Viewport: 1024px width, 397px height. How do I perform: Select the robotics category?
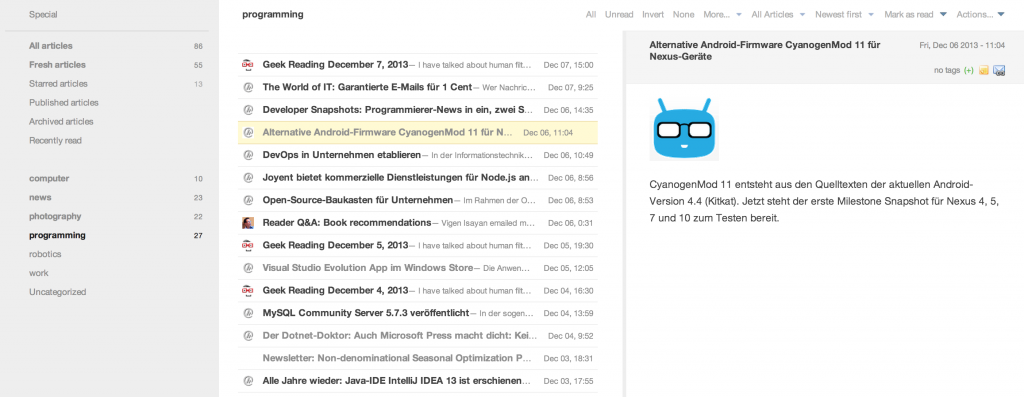pos(45,254)
